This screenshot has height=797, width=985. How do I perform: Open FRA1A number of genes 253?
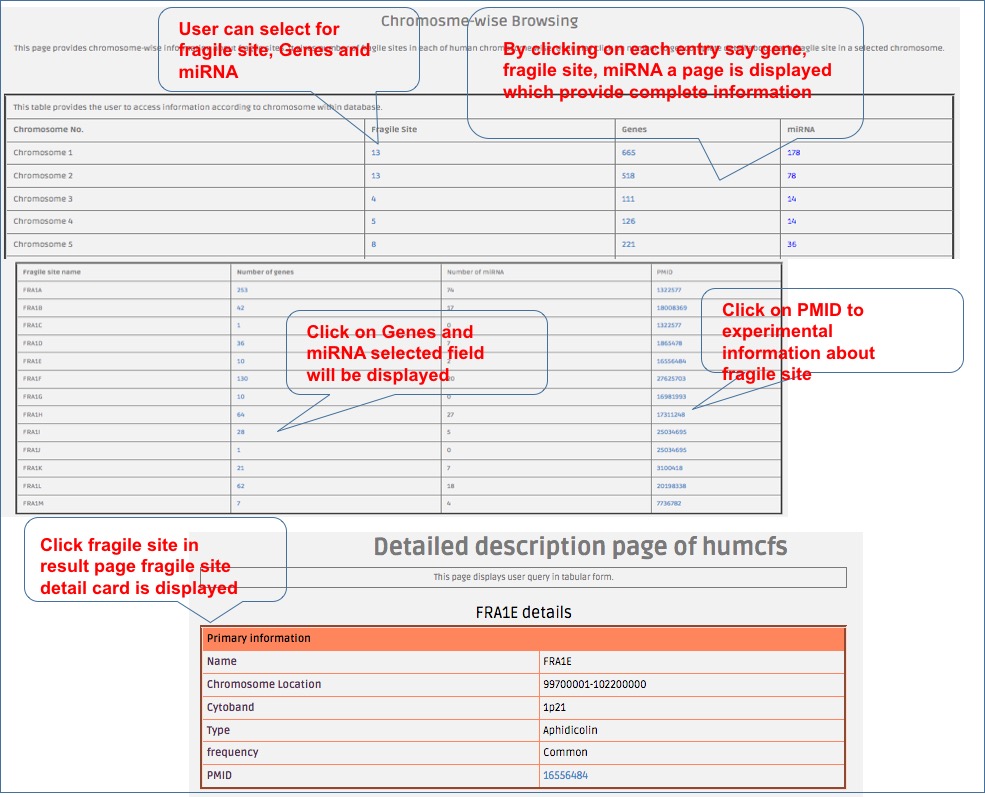tap(241, 290)
